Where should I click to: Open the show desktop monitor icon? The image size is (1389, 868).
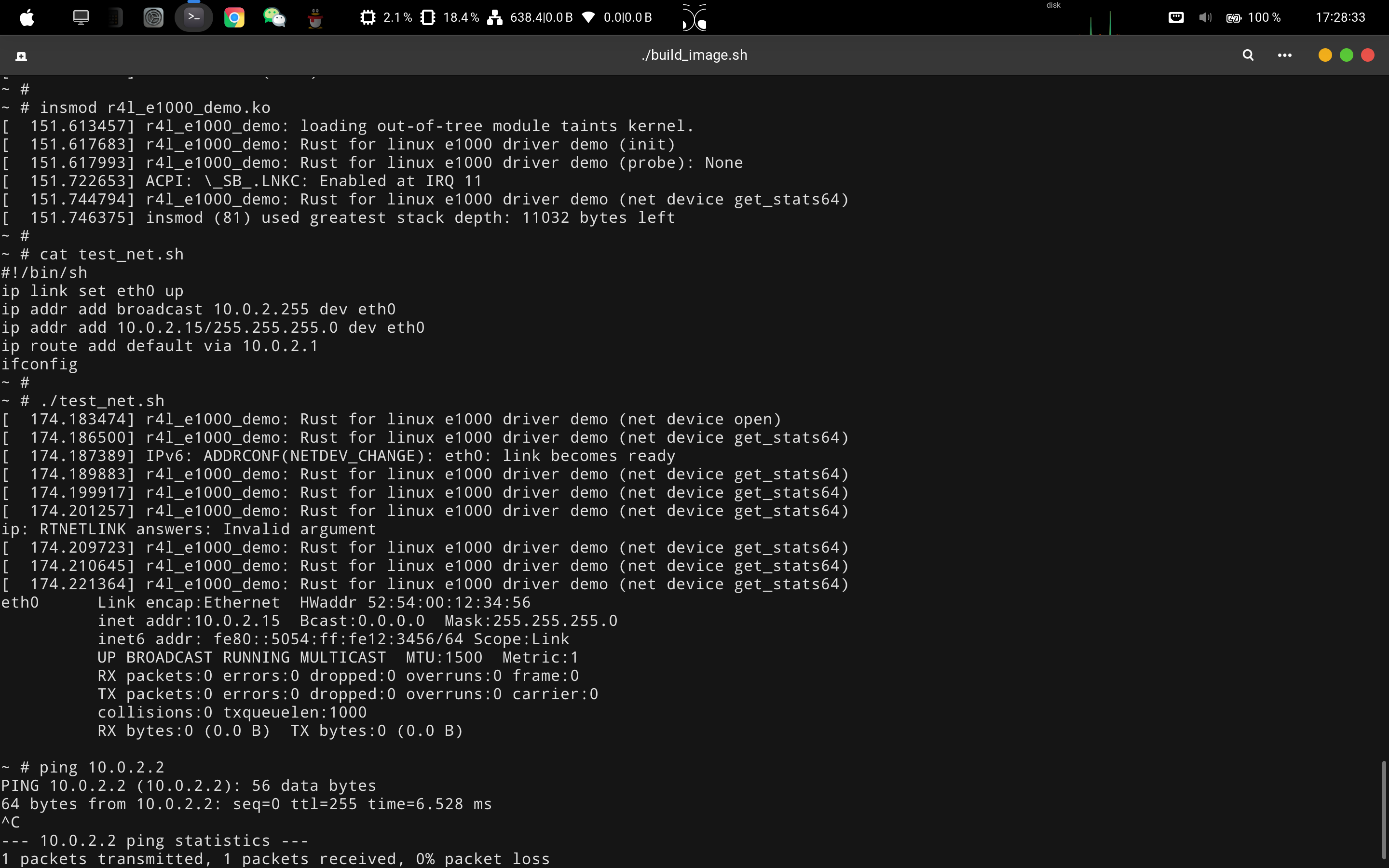pos(81,18)
